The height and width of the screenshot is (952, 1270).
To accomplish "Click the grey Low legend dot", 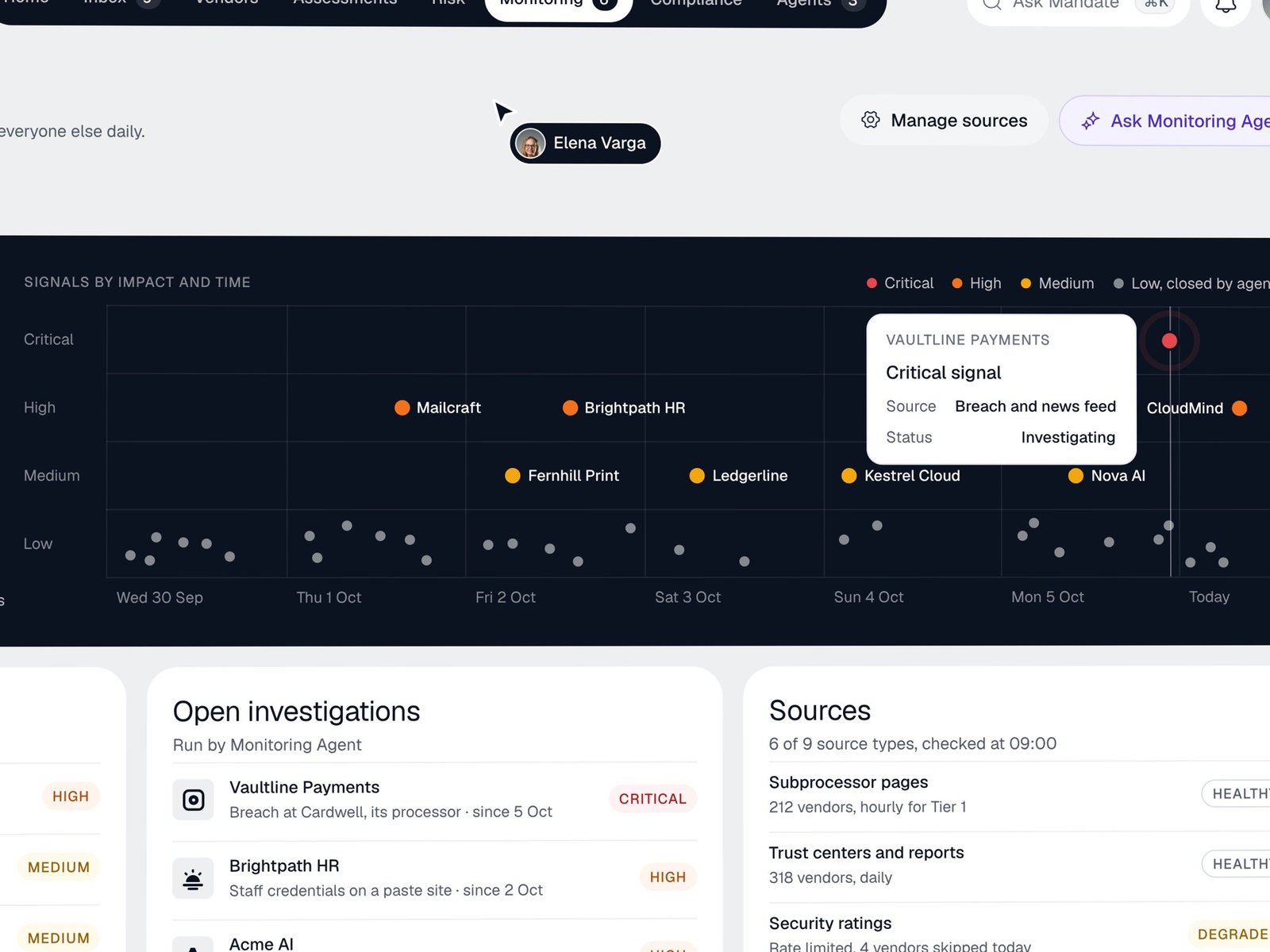I will pyautogui.click(x=1118, y=283).
